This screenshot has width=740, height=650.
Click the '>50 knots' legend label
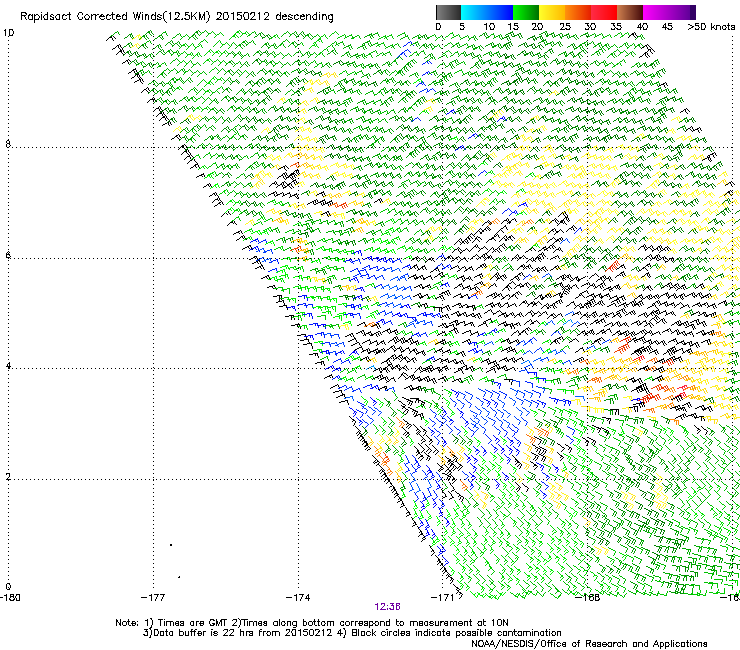click(x=711, y=27)
